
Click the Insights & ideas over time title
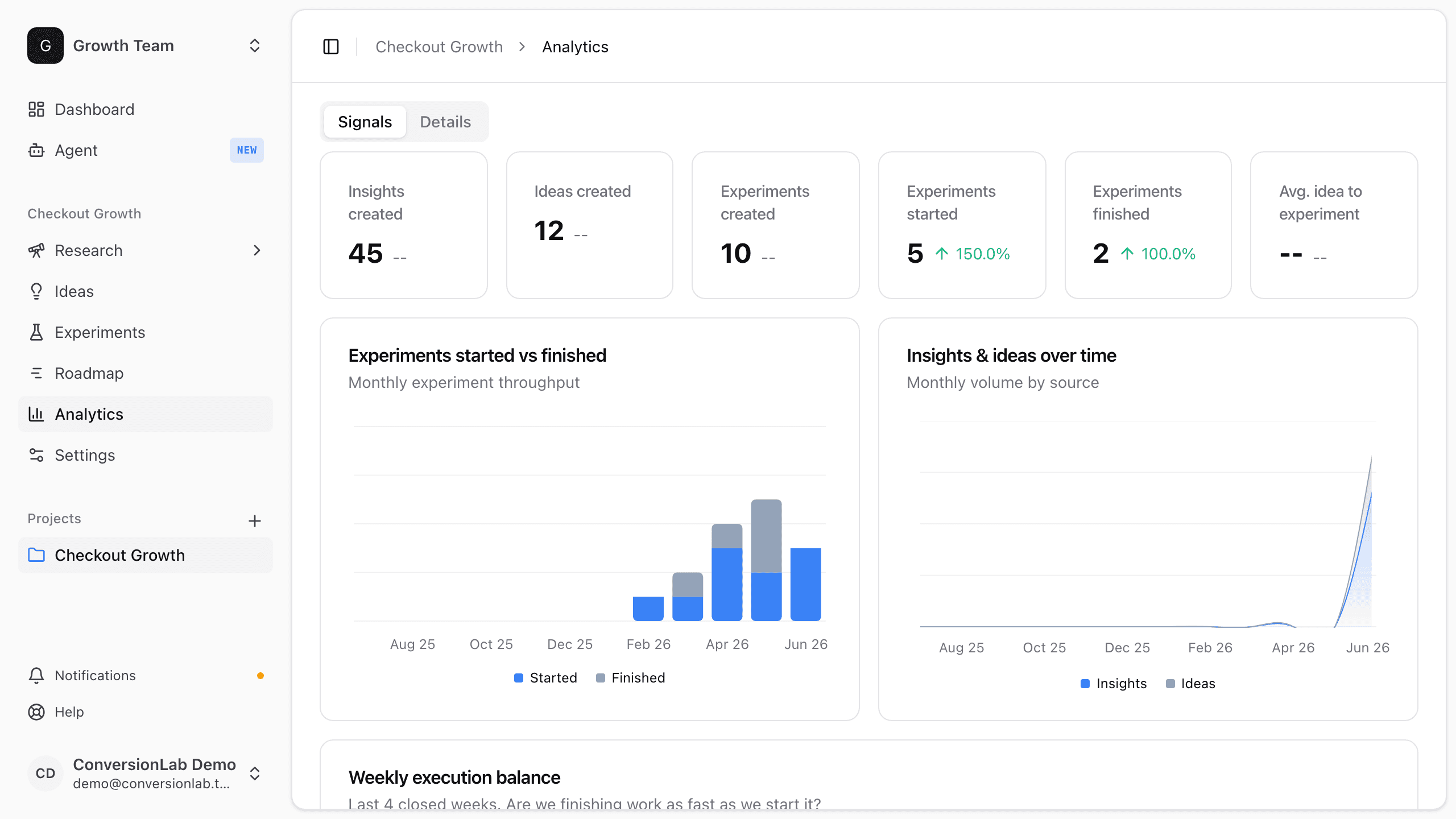point(1011,355)
